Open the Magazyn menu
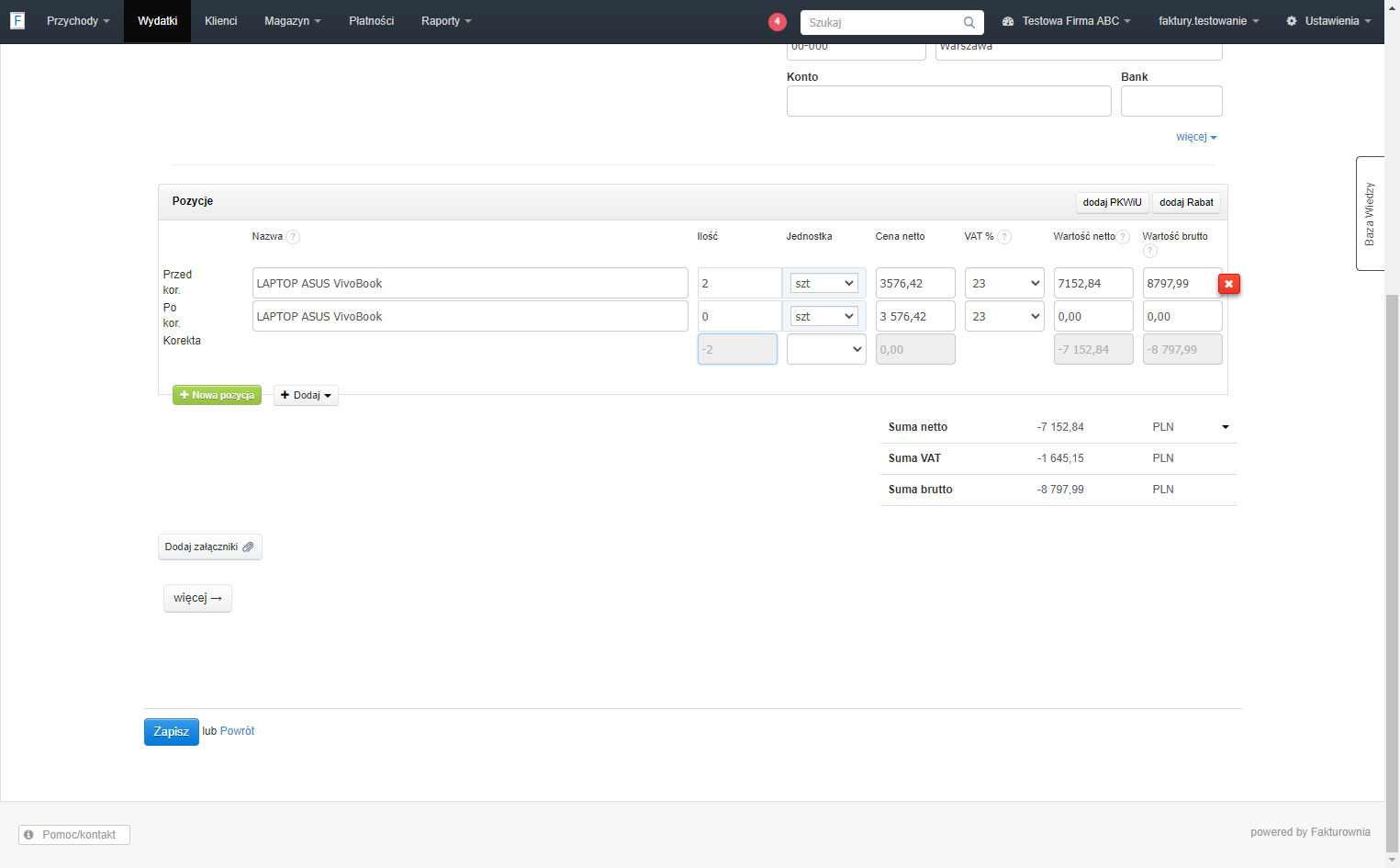 [x=293, y=21]
